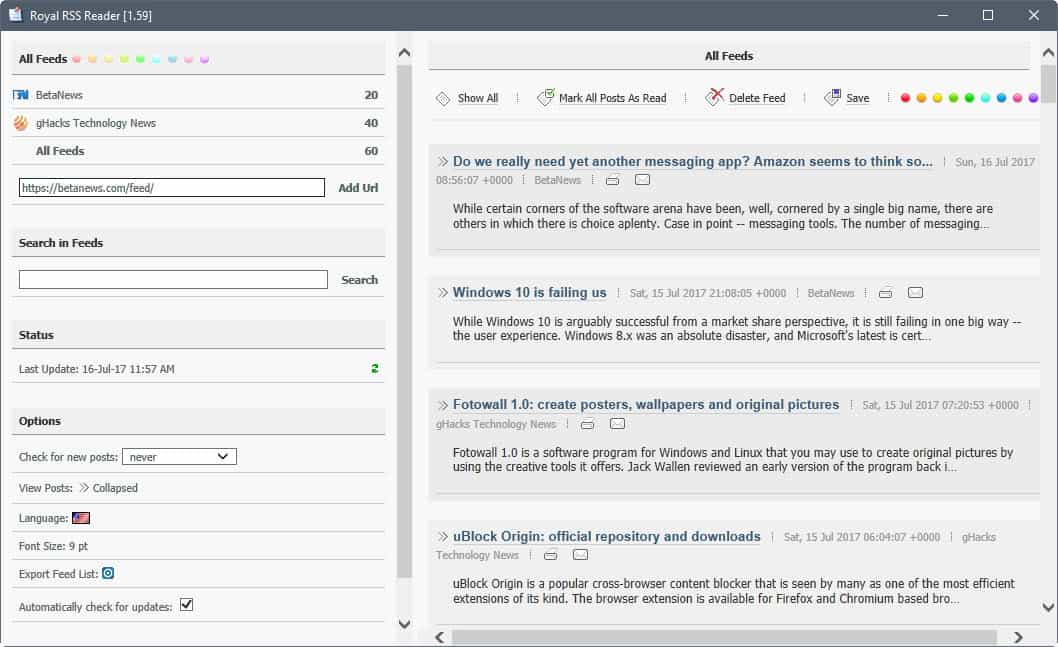The height and width of the screenshot is (647, 1058).
Task: Open the 'uBlock Origin: official repository and downloads' link
Action: coord(607,537)
